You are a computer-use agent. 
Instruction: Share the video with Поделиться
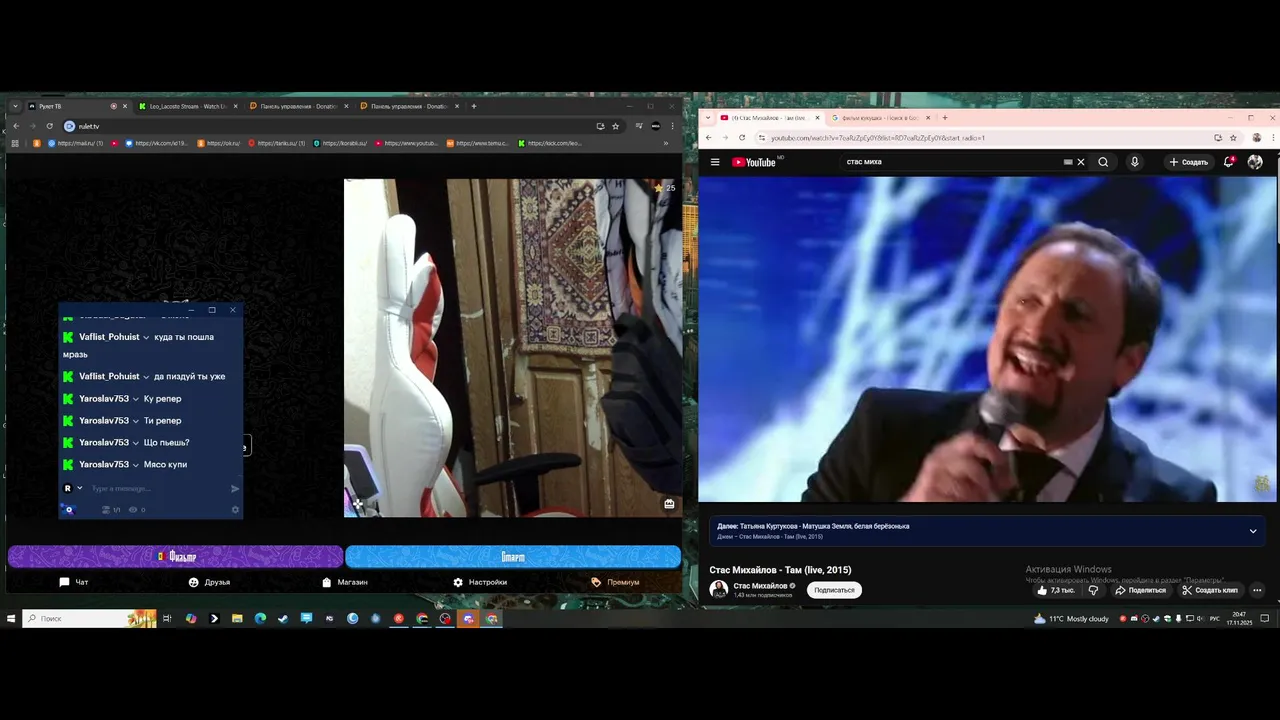1140,590
